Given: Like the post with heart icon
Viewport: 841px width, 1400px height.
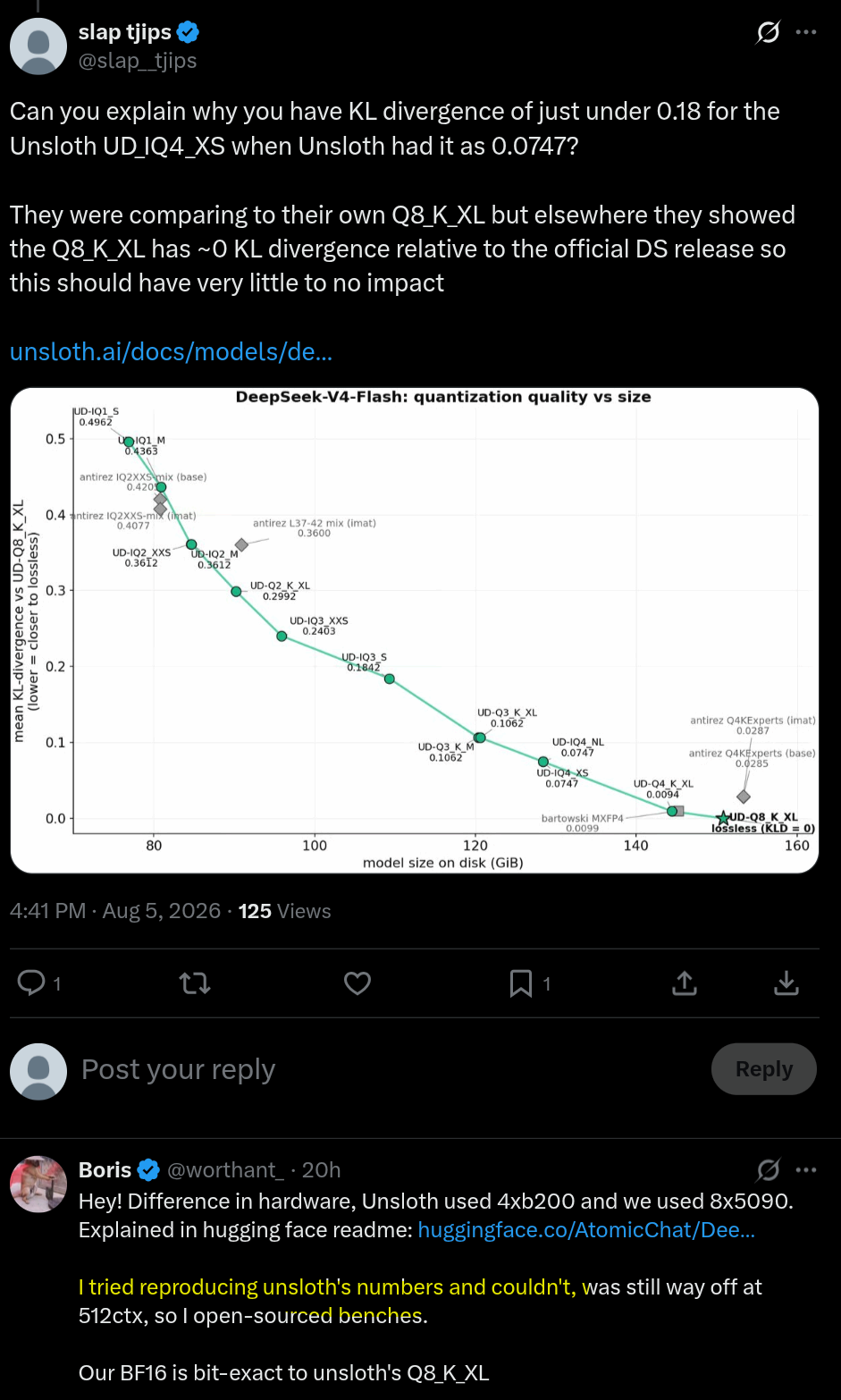Looking at the screenshot, I should click(357, 983).
